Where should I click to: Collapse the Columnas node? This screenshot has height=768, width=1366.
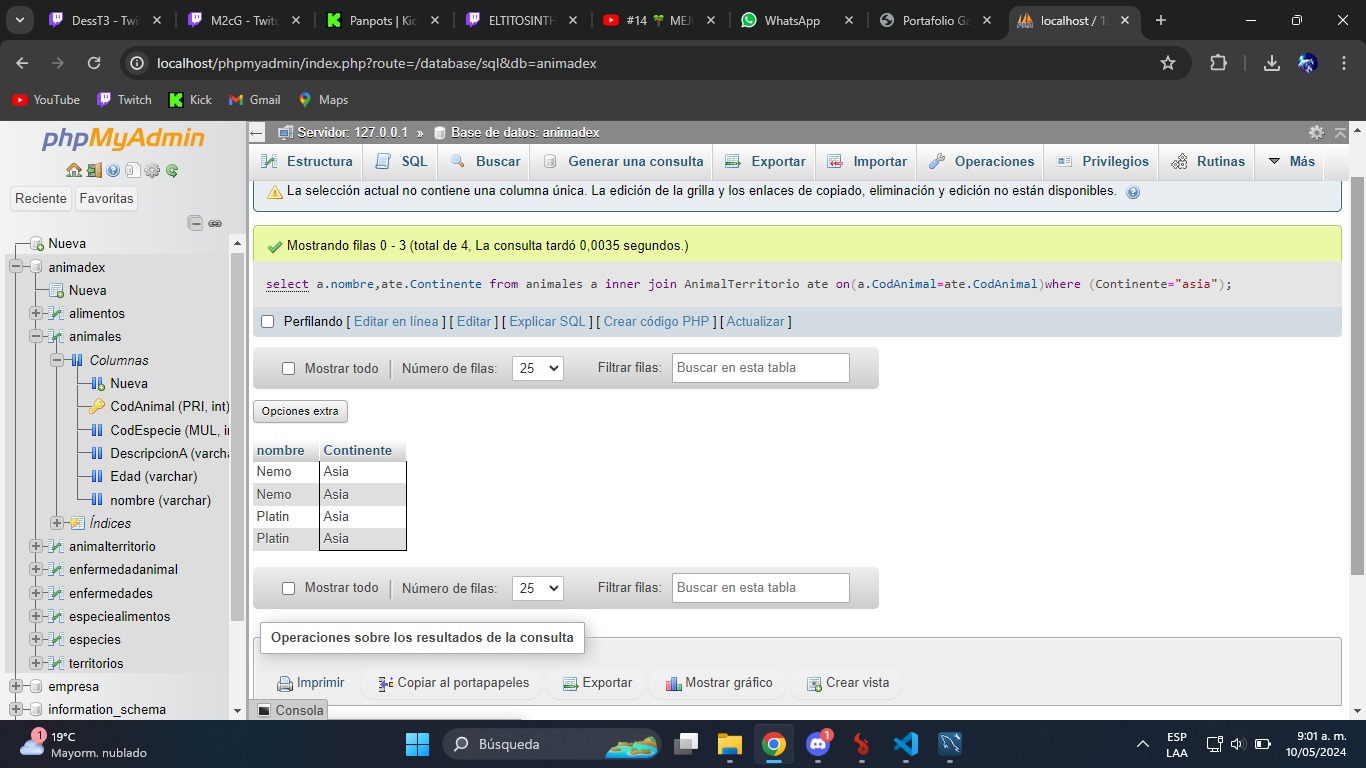pos(57,360)
